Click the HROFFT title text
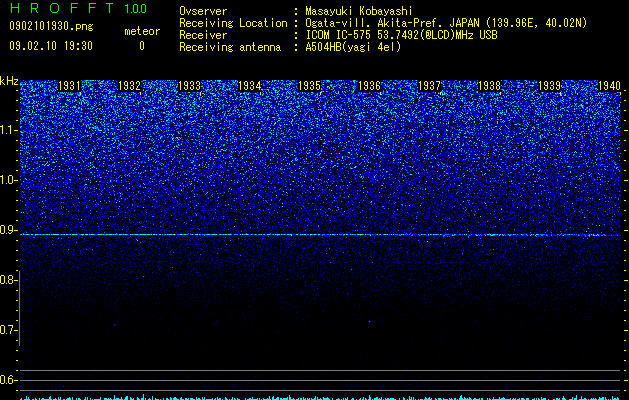629x400 pixels. [x=62, y=8]
